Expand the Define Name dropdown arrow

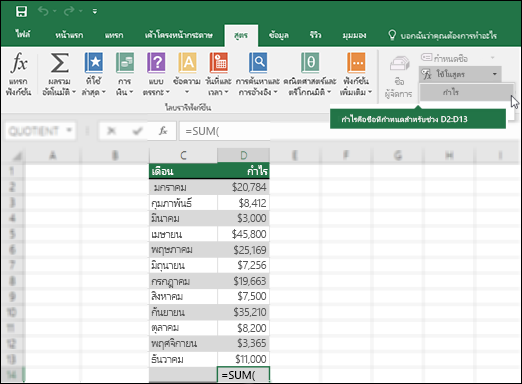[x=492, y=58]
